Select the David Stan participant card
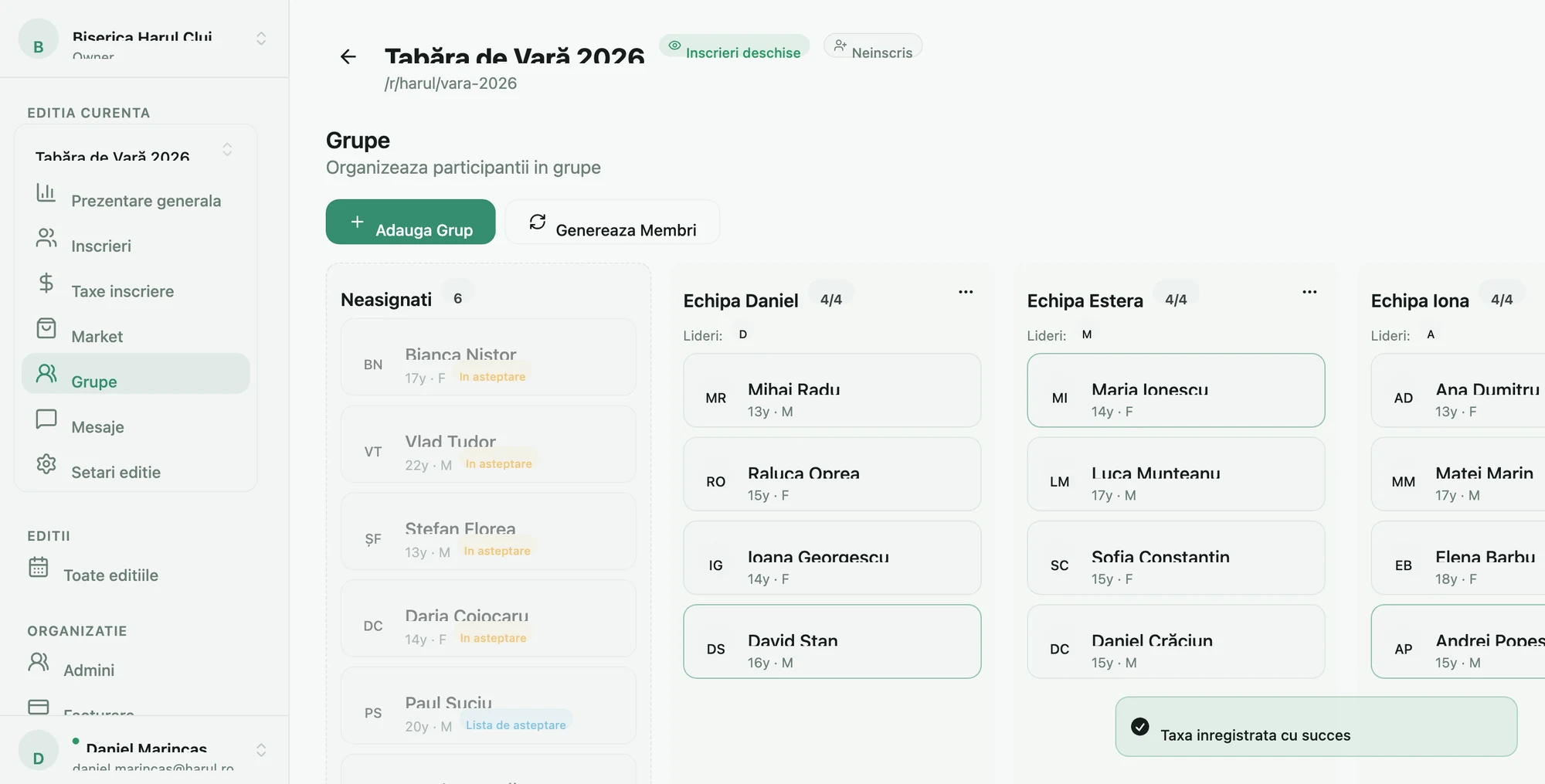The height and width of the screenshot is (784, 1545). coord(832,641)
